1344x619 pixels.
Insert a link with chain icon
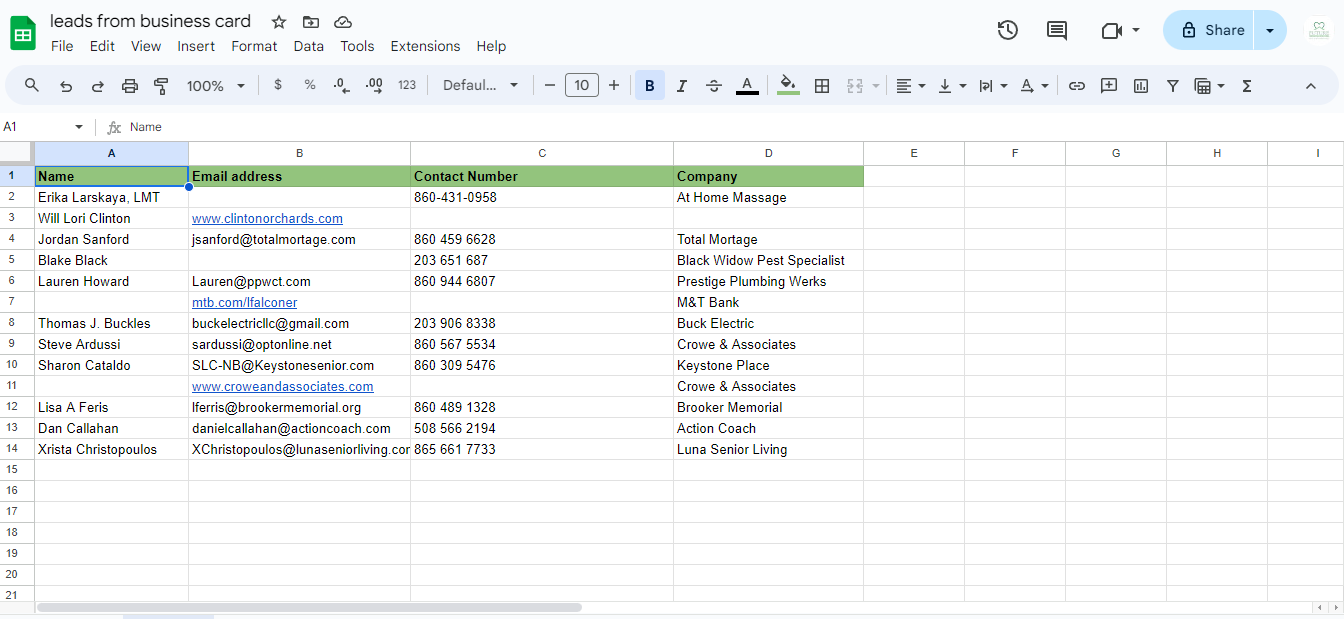point(1077,86)
